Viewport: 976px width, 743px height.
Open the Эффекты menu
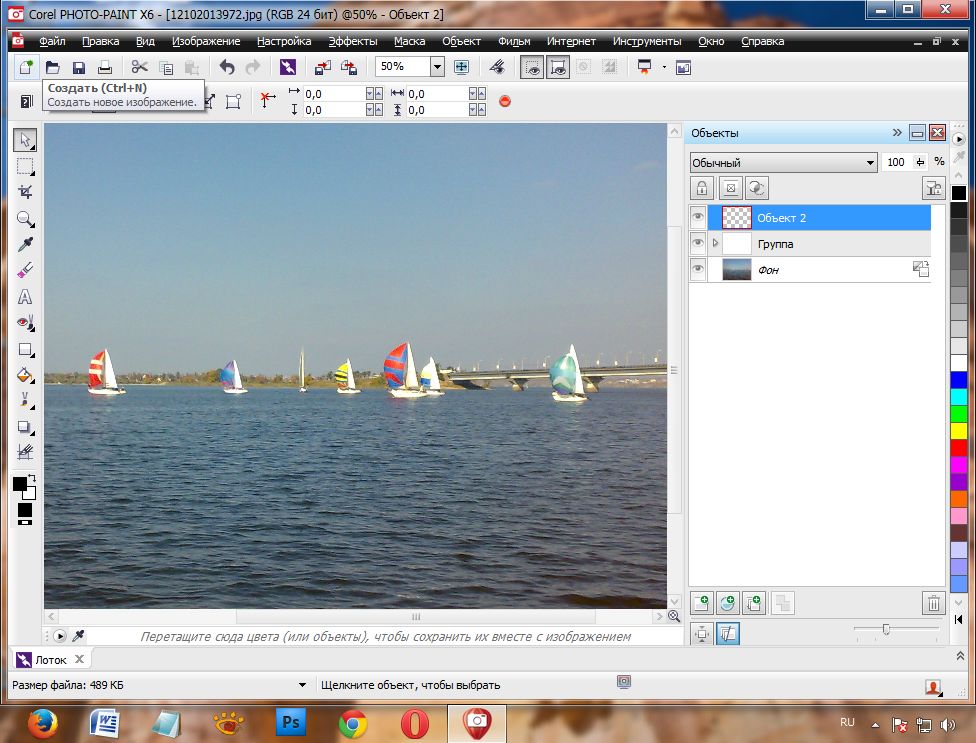(353, 41)
